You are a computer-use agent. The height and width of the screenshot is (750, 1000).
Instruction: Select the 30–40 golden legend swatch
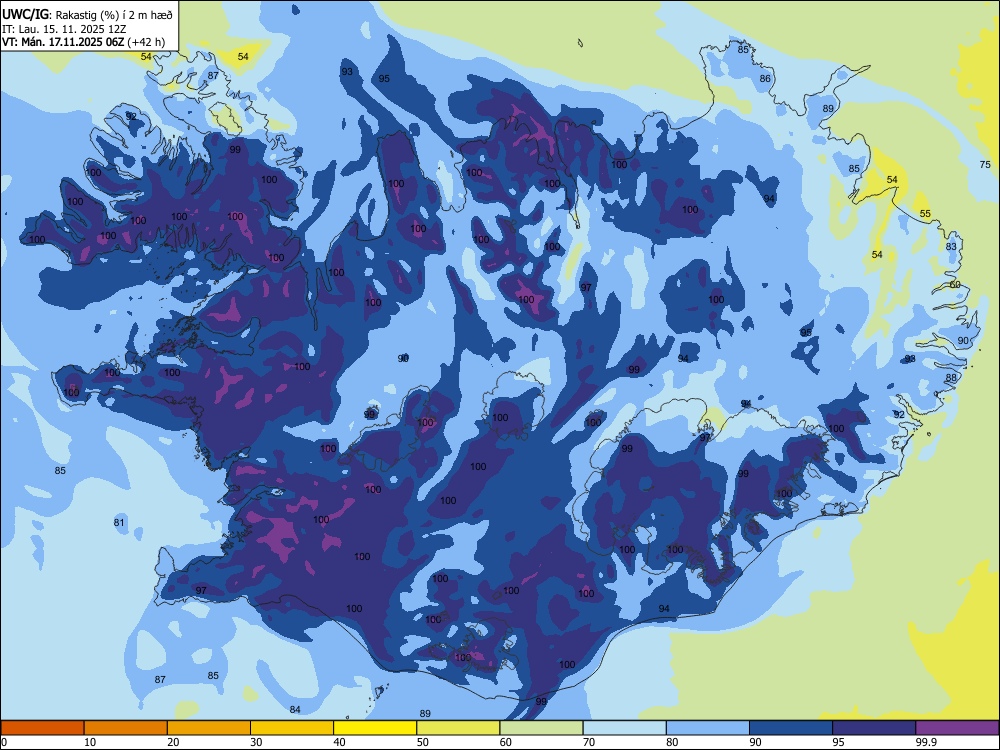point(292,728)
